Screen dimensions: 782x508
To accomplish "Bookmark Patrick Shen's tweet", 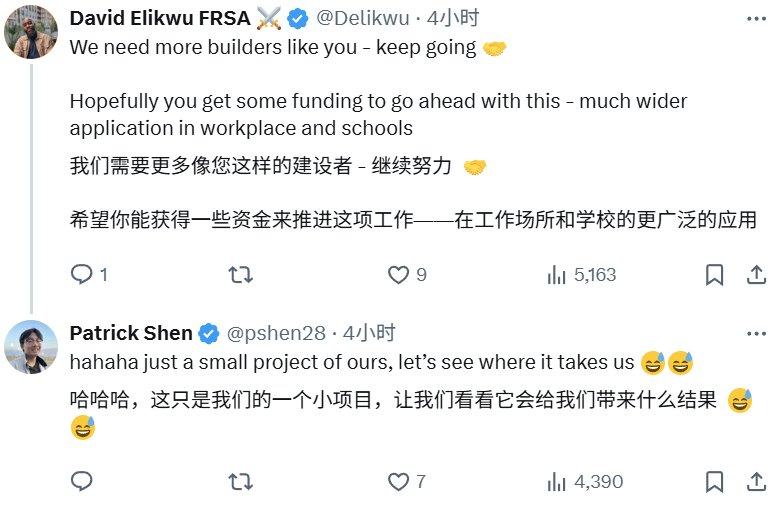I will click(x=714, y=482).
